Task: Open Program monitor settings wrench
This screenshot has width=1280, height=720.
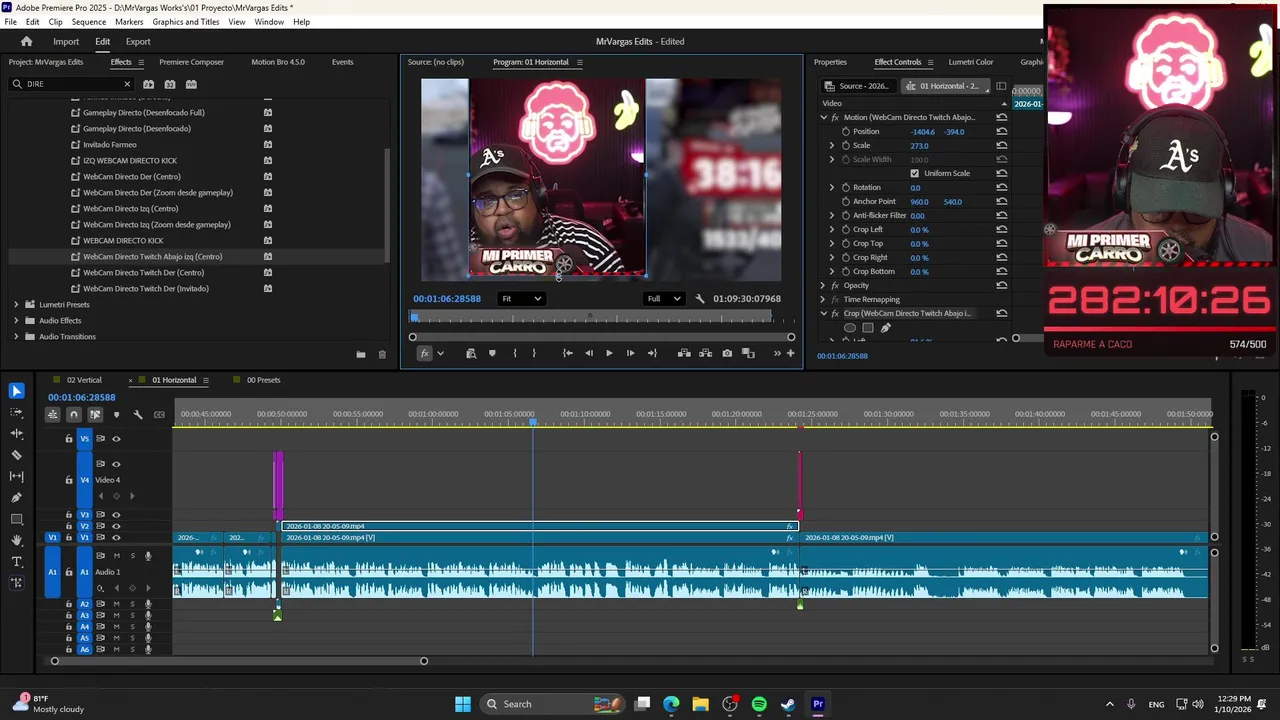Action: coord(699,298)
